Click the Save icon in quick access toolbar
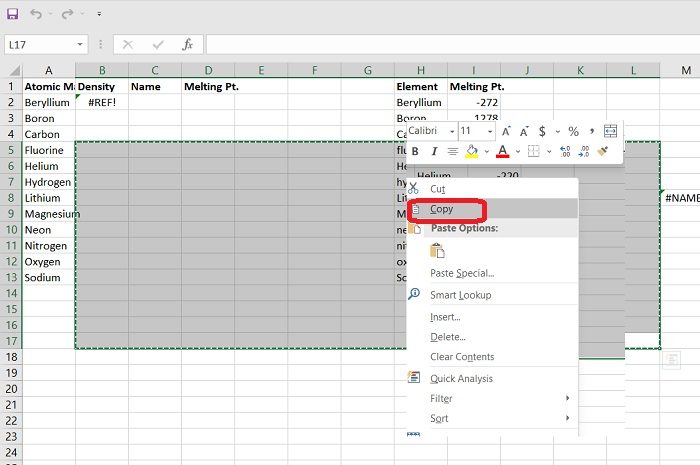Image resolution: width=700 pixels, height=465 pixels. coord(12,14)
